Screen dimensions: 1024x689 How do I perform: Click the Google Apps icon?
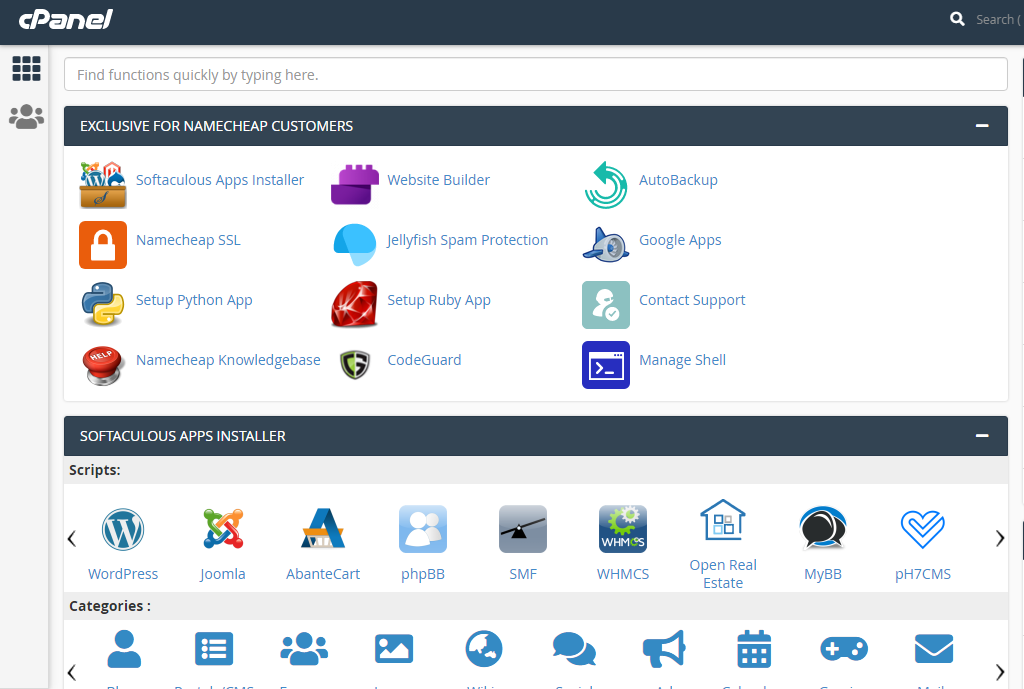click(x=606, y=245)
